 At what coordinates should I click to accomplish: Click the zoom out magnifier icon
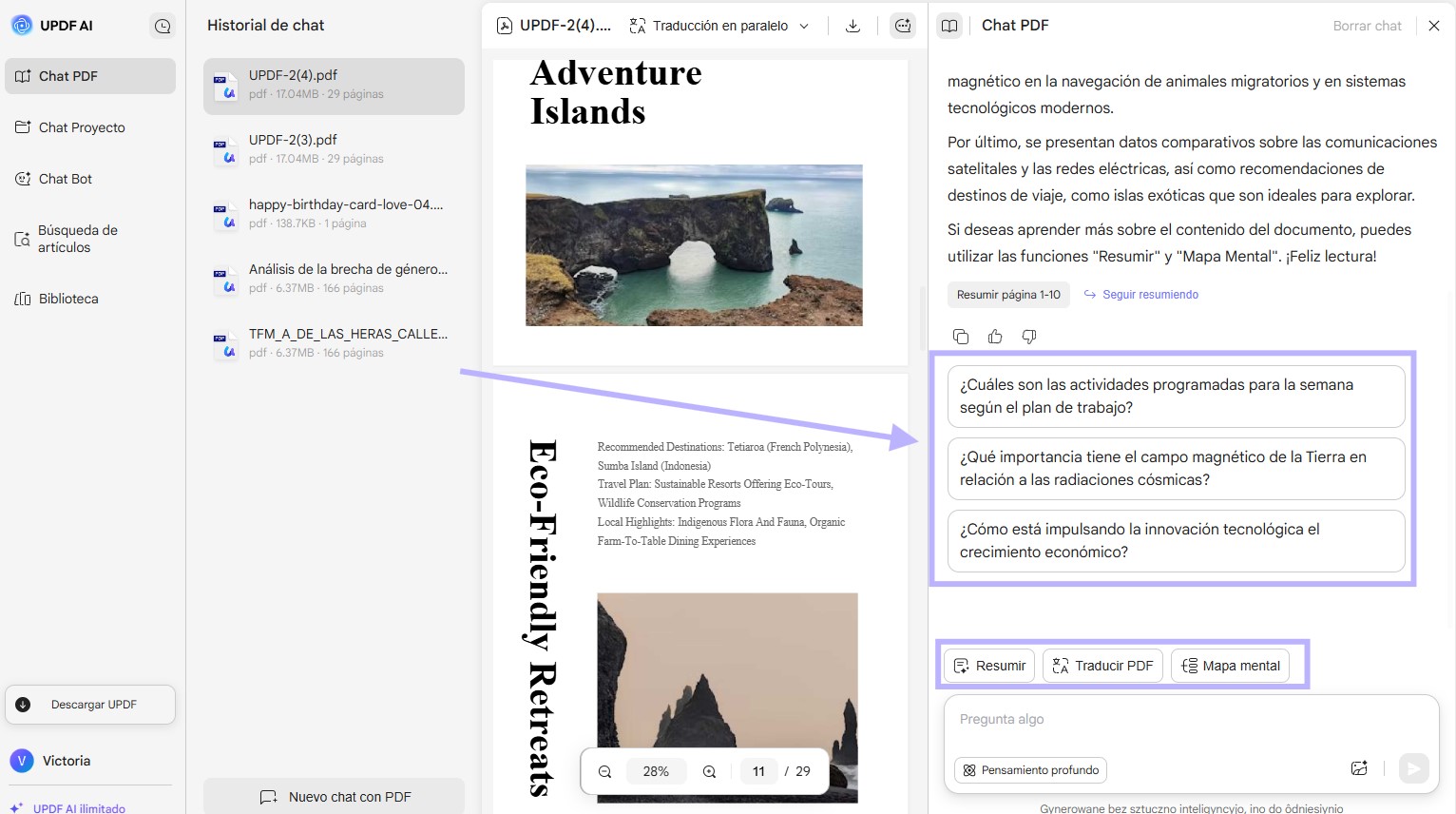pos(604,771)
